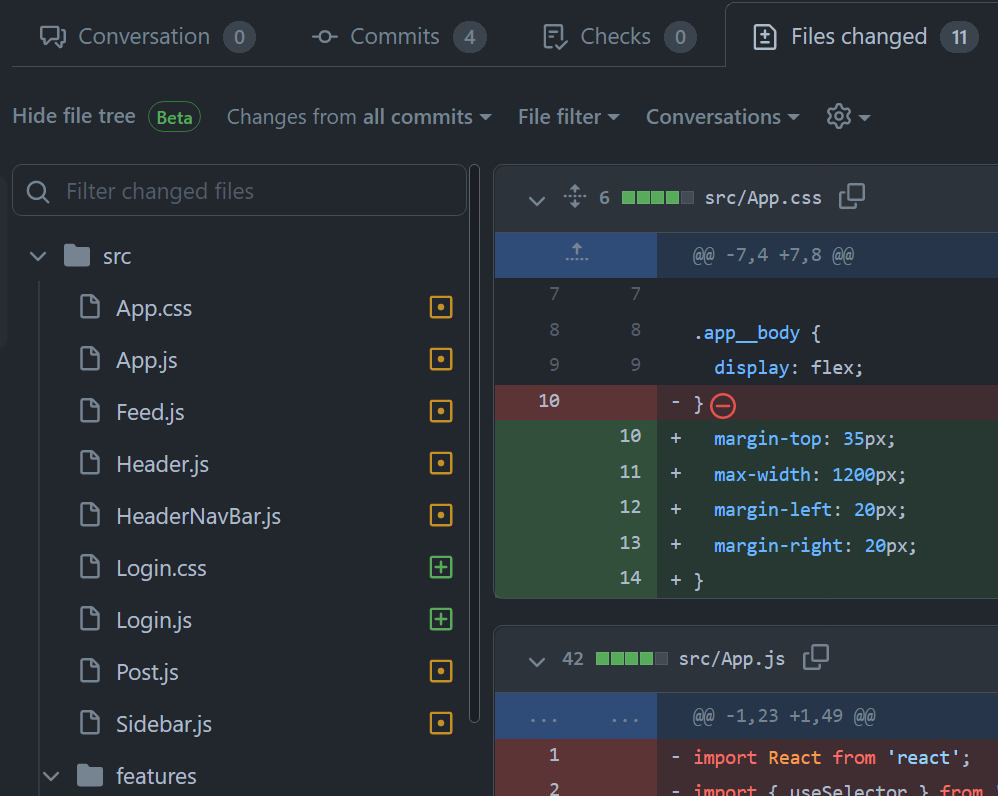Select App.css in file tree
The image size is (998, 796).
(153, 308)
